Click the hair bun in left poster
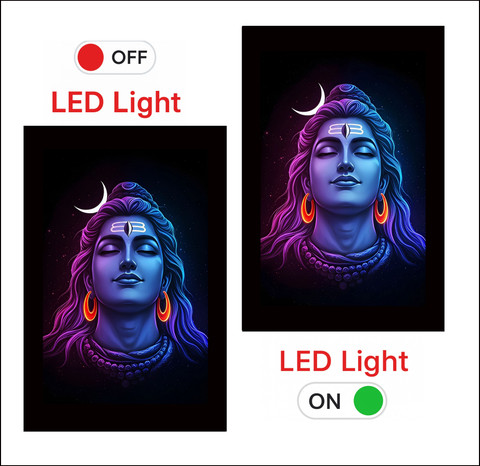Image resolution: width=480 pixels, height=466 pixels. point(130,189)
